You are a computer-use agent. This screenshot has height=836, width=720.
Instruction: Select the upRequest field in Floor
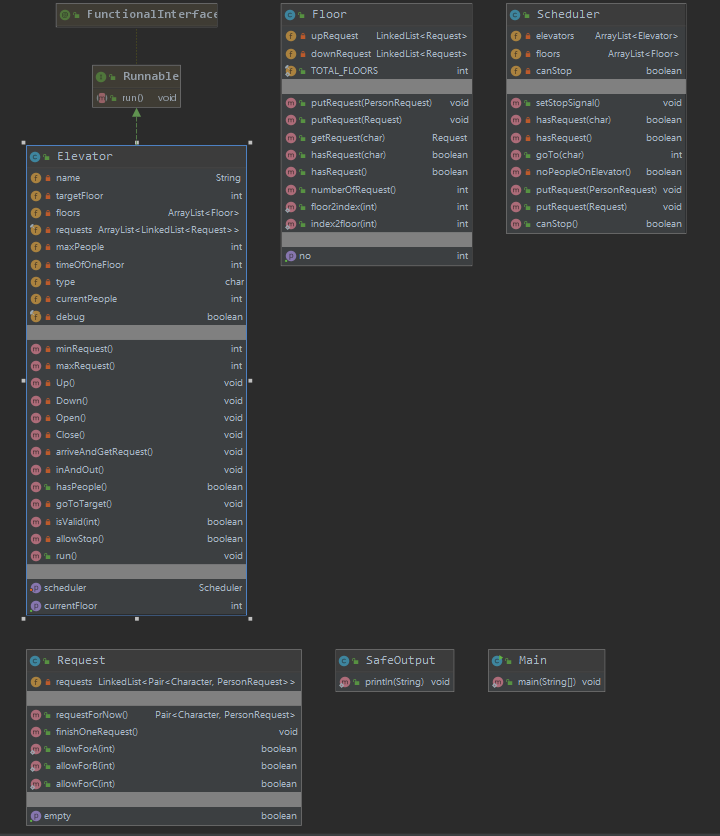pyautogui.click(x=335, y=36)
